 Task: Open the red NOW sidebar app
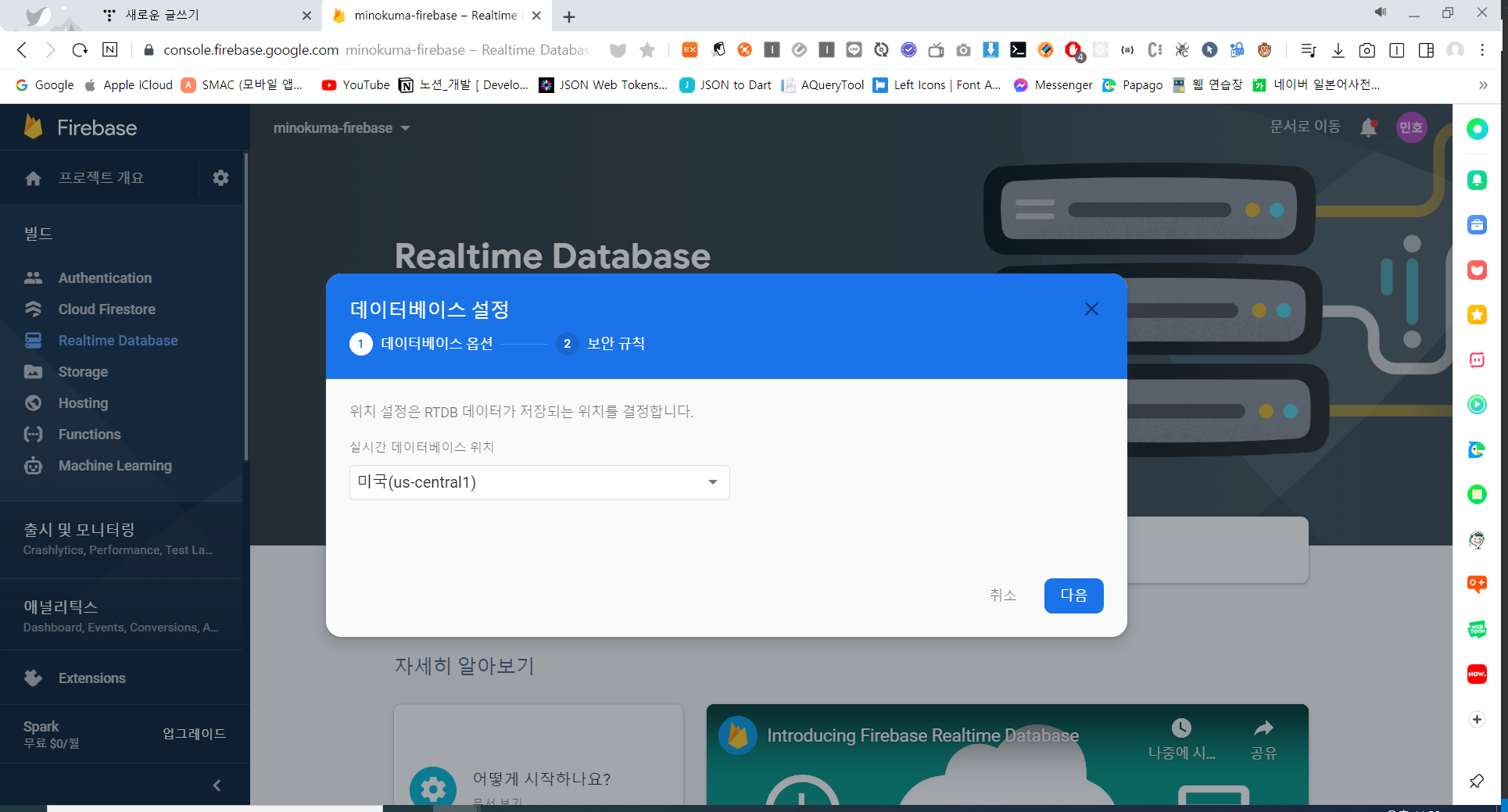coord(1477,674)
